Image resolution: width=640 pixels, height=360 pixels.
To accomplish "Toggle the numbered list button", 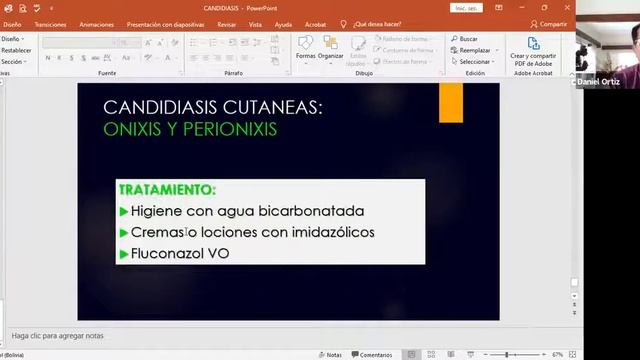I will pyautogui.click(x=213, y=42).
